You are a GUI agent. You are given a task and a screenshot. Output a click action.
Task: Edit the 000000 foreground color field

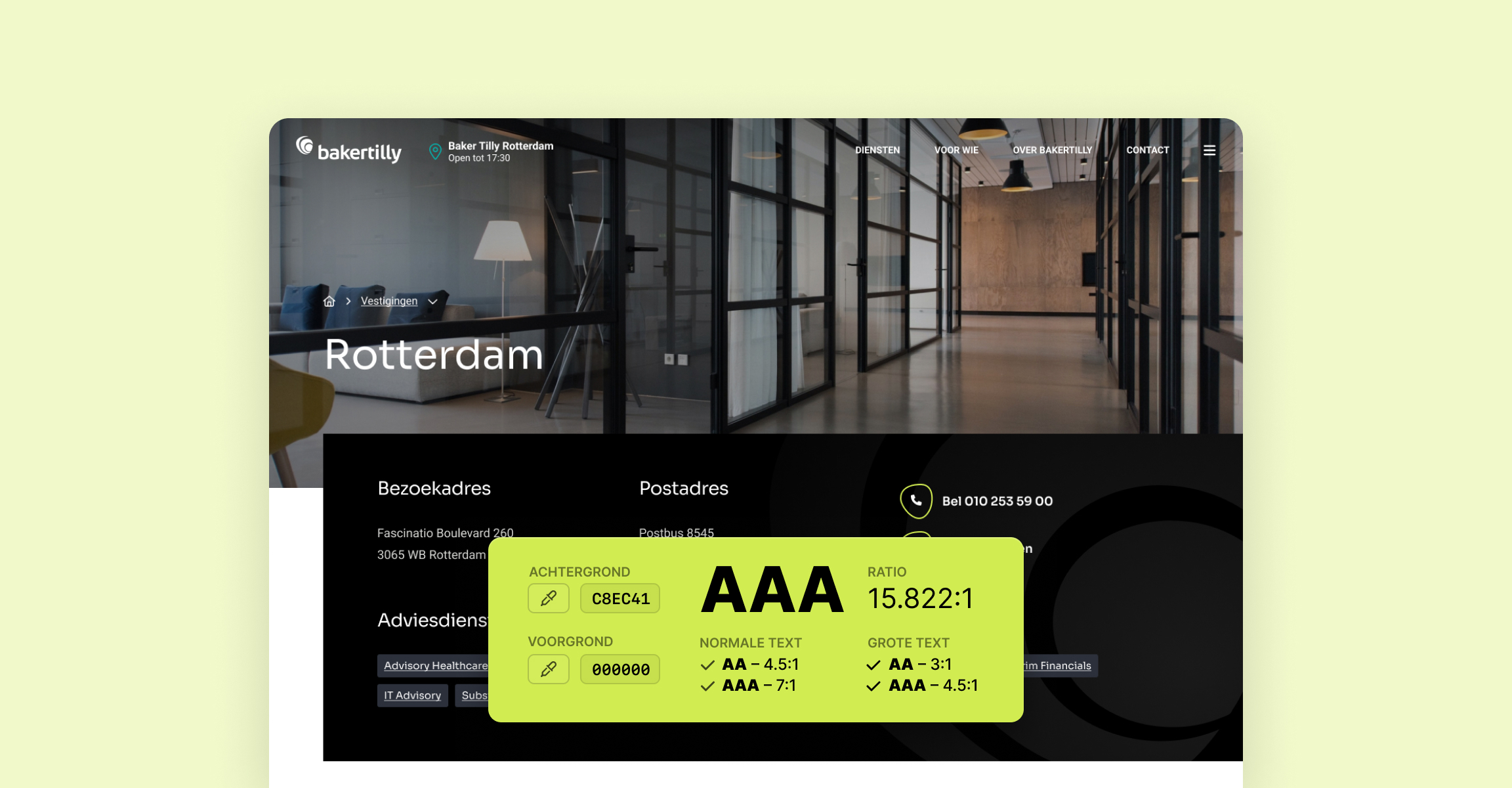pos(620,669)
